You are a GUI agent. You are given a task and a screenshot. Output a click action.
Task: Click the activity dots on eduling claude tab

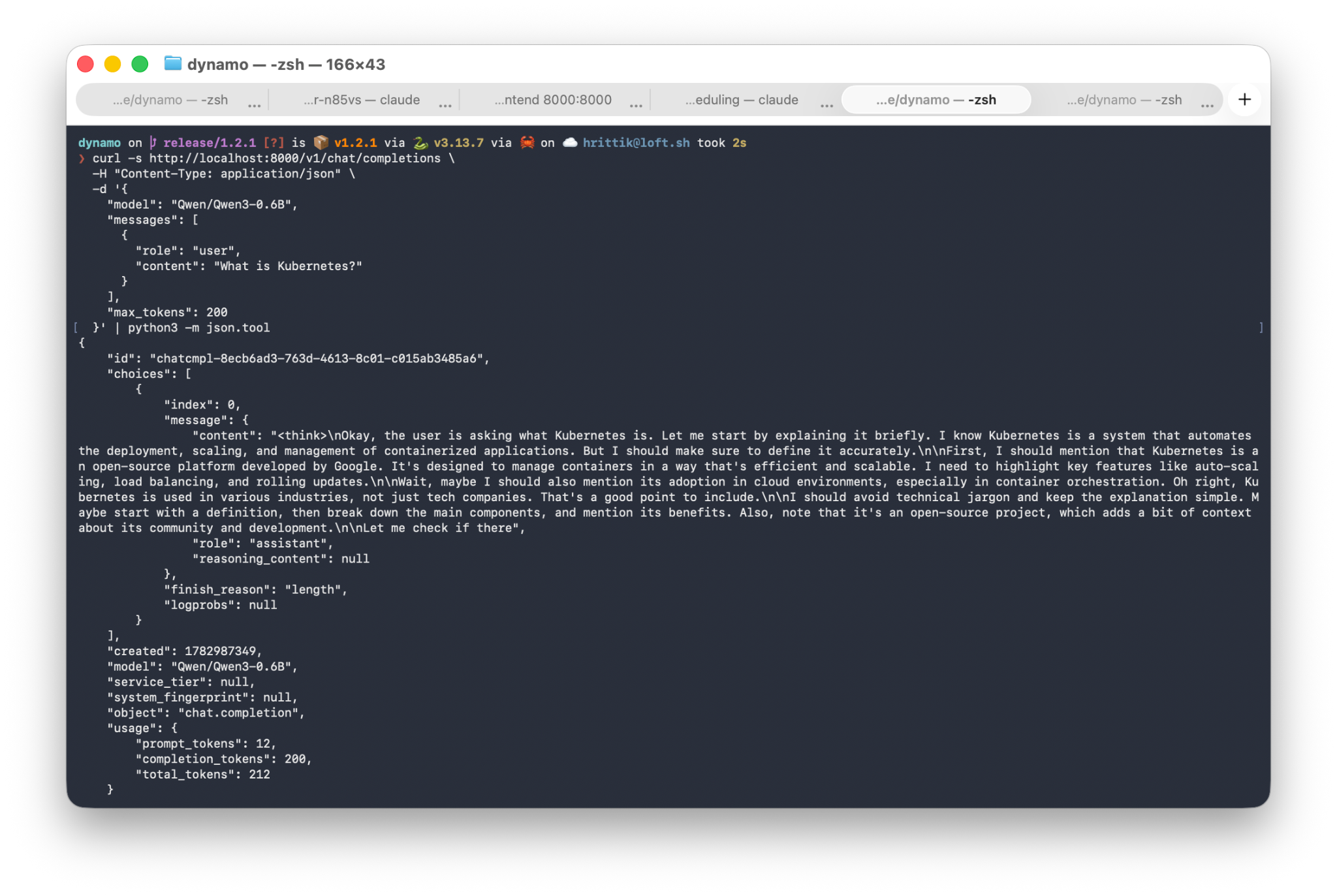[x=826, y=104]
